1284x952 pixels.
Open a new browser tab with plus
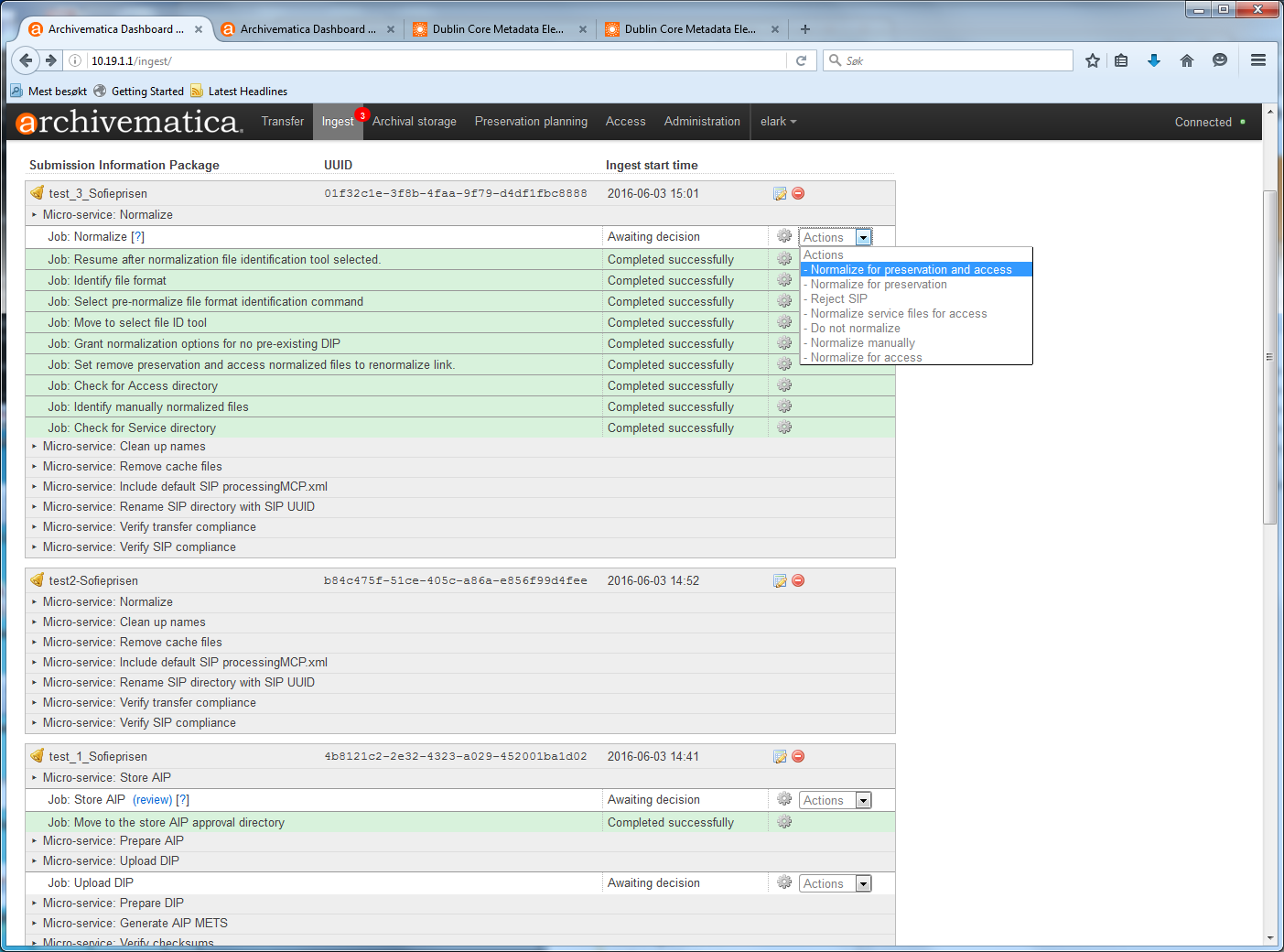pyautogui.click(x=805, y=29)
